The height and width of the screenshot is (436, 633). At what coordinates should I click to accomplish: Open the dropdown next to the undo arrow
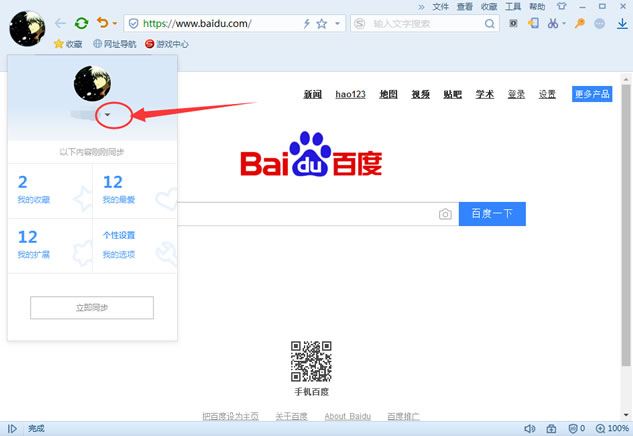tap(115, 24)
